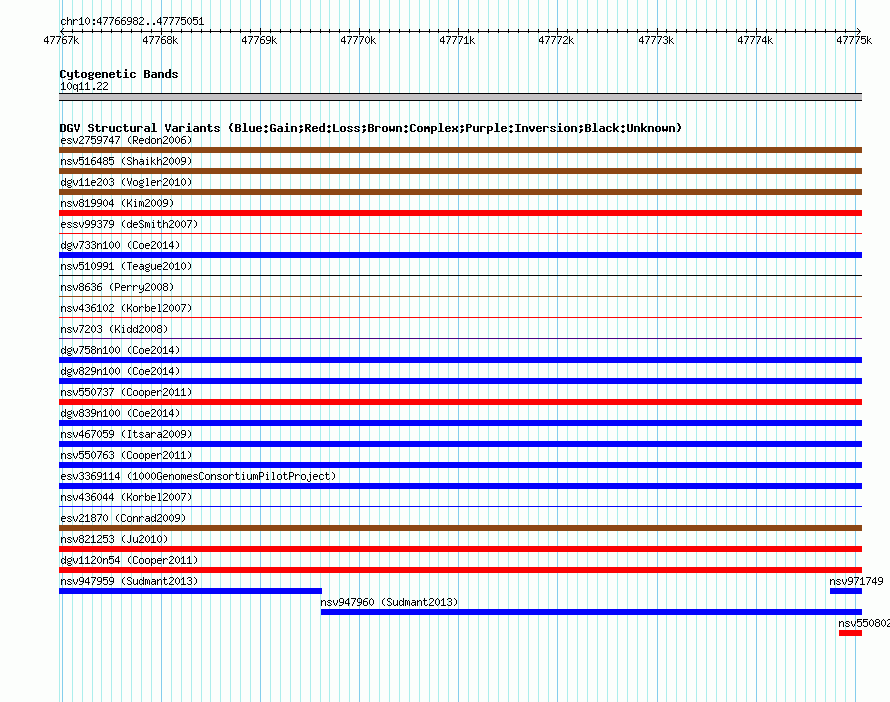Click the essv99379 (deSmith2007) label
890x702 pixels.
(x=129, y=224)
